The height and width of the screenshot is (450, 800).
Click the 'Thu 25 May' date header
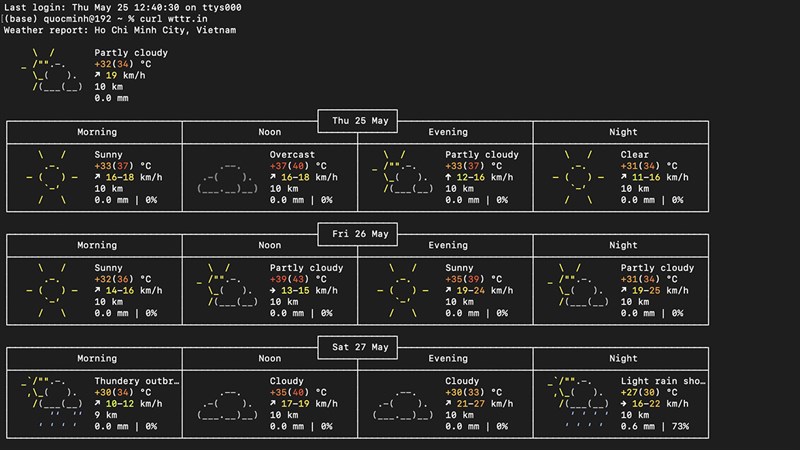click(360, 121)
